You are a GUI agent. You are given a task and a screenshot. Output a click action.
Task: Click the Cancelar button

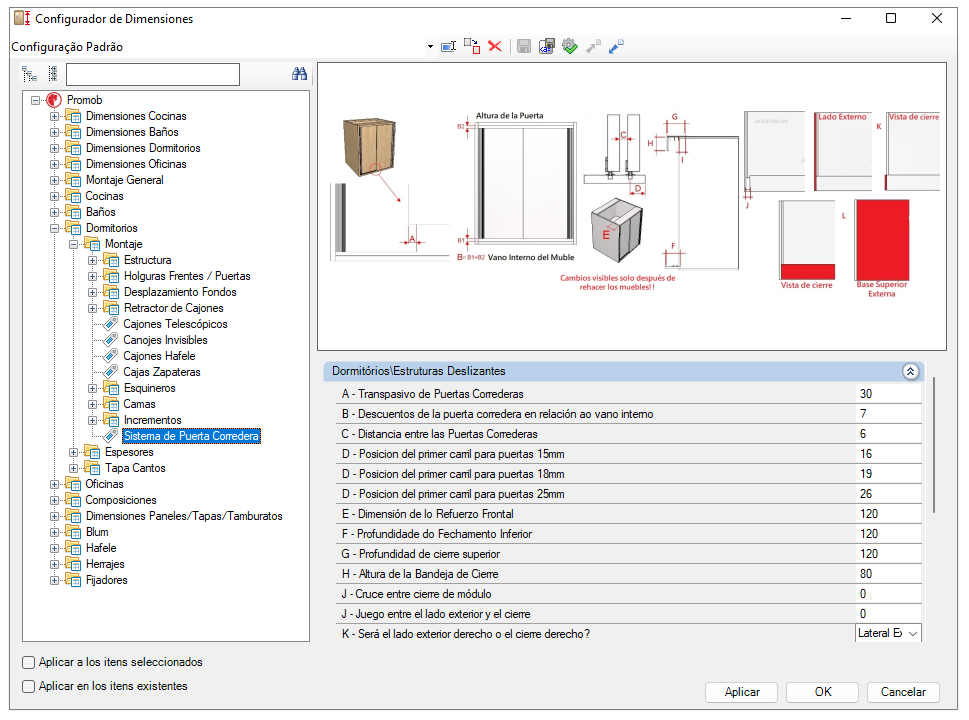tap(903, 692)
